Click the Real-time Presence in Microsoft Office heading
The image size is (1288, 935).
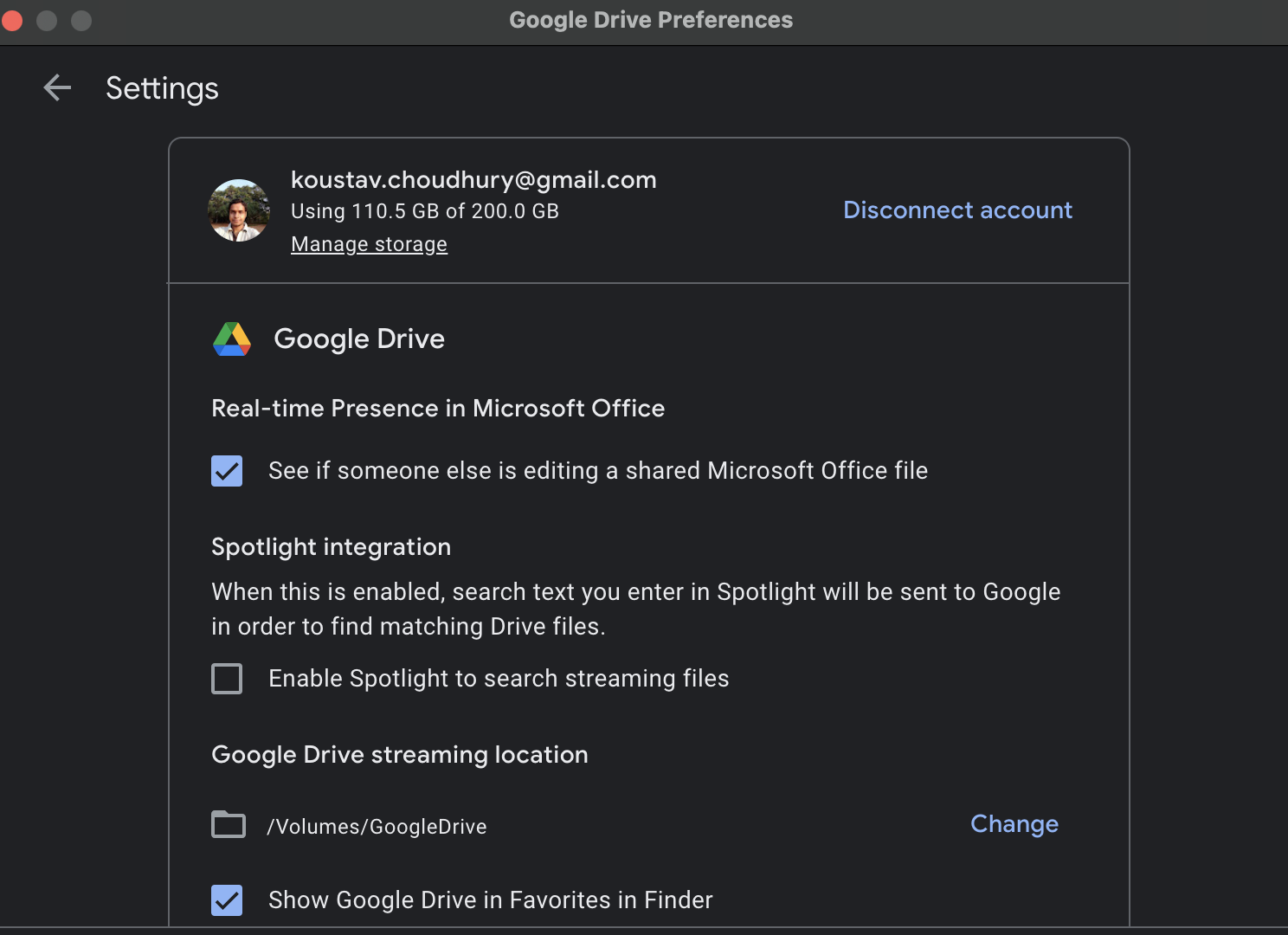(x=438, y=409)
